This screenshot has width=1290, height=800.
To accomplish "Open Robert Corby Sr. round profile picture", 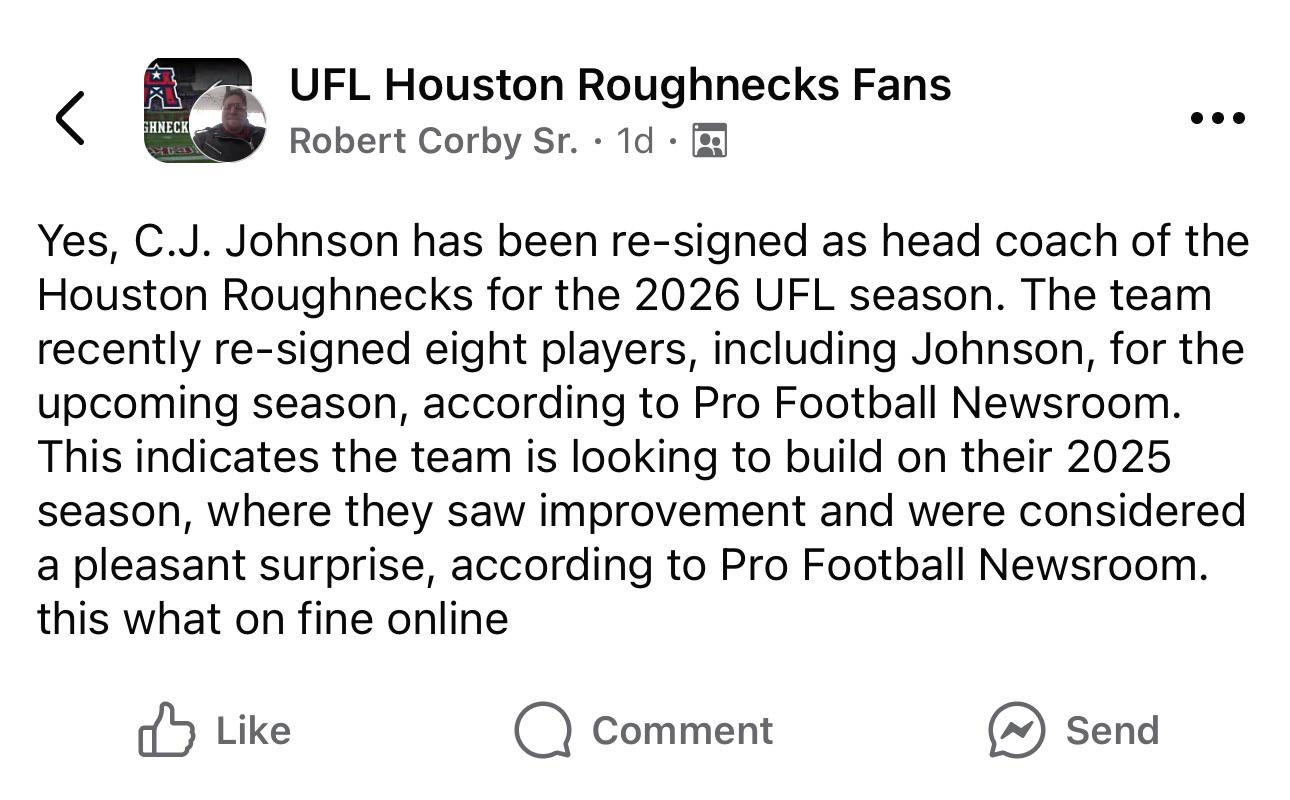I will 228,123.
